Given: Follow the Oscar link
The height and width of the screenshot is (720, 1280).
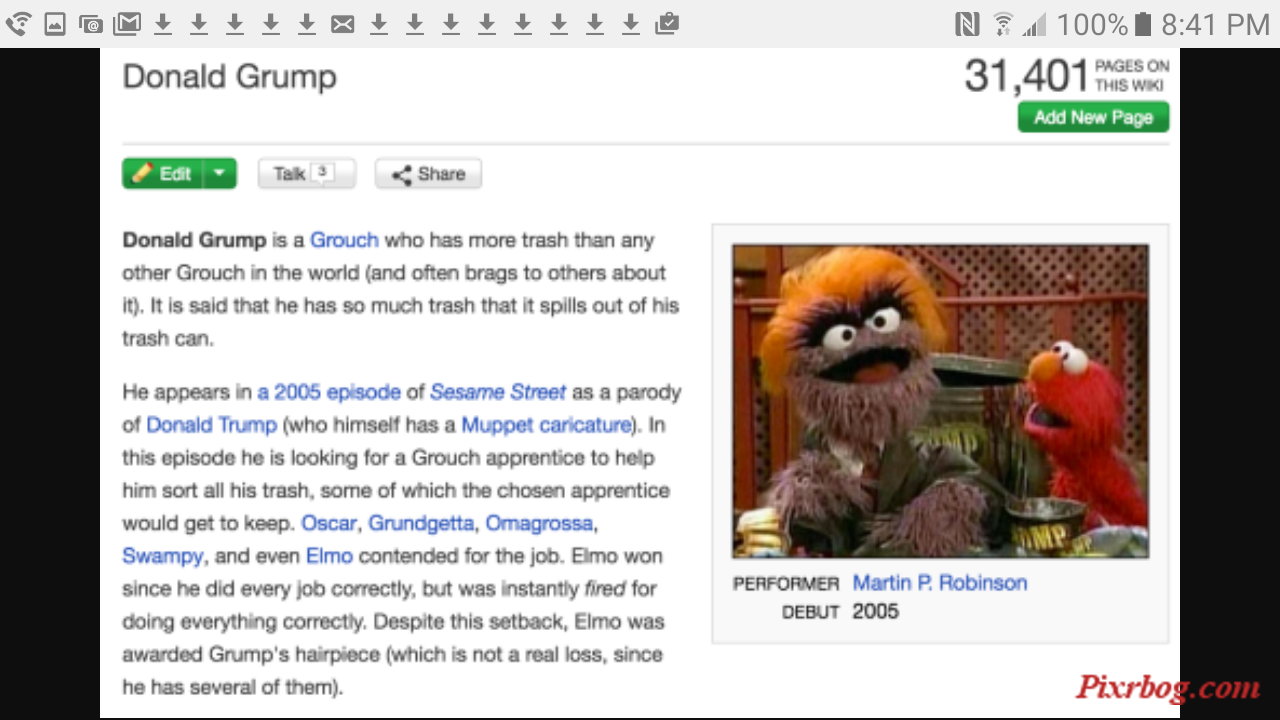Looking at the screenshot, I should tap(329, 523).
